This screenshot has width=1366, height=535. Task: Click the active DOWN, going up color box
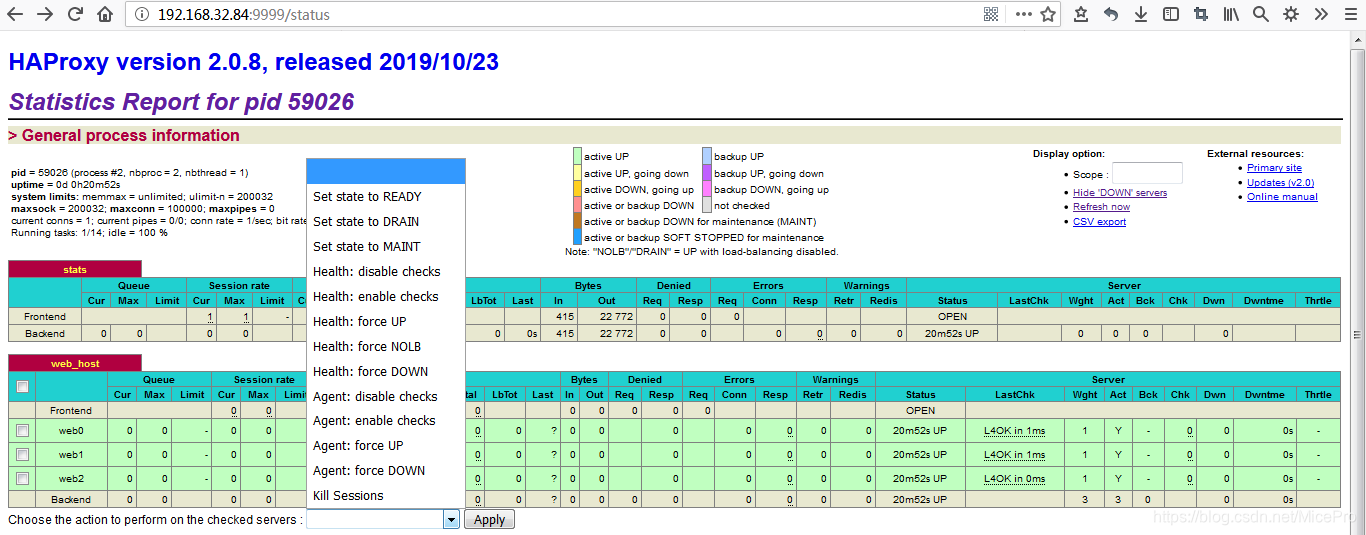(x=577, y=188)
